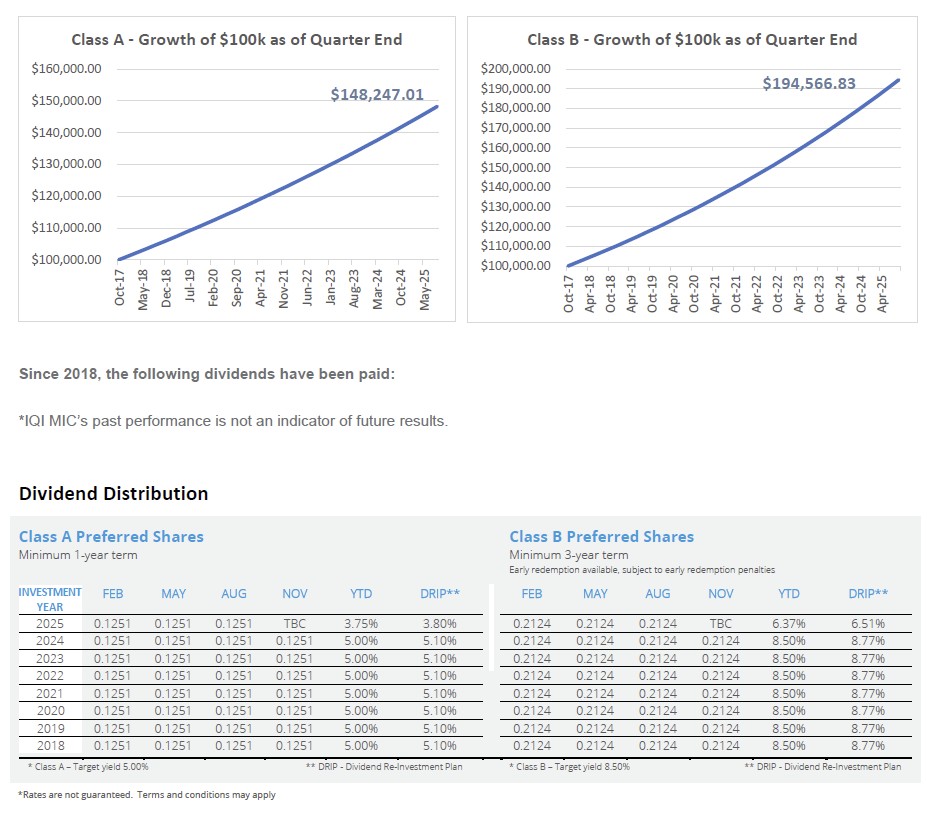This screenshot has width=927, height=815.
Task: Click the Class A growth chart title
Action: pos(237,40)
